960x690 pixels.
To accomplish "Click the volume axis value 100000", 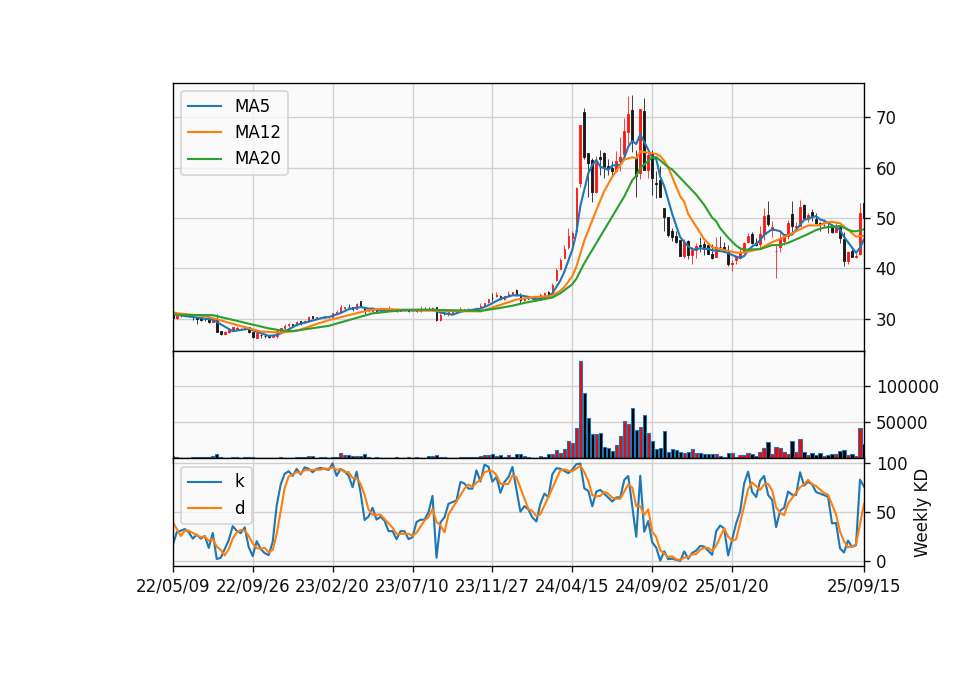I will pos(908,387).
